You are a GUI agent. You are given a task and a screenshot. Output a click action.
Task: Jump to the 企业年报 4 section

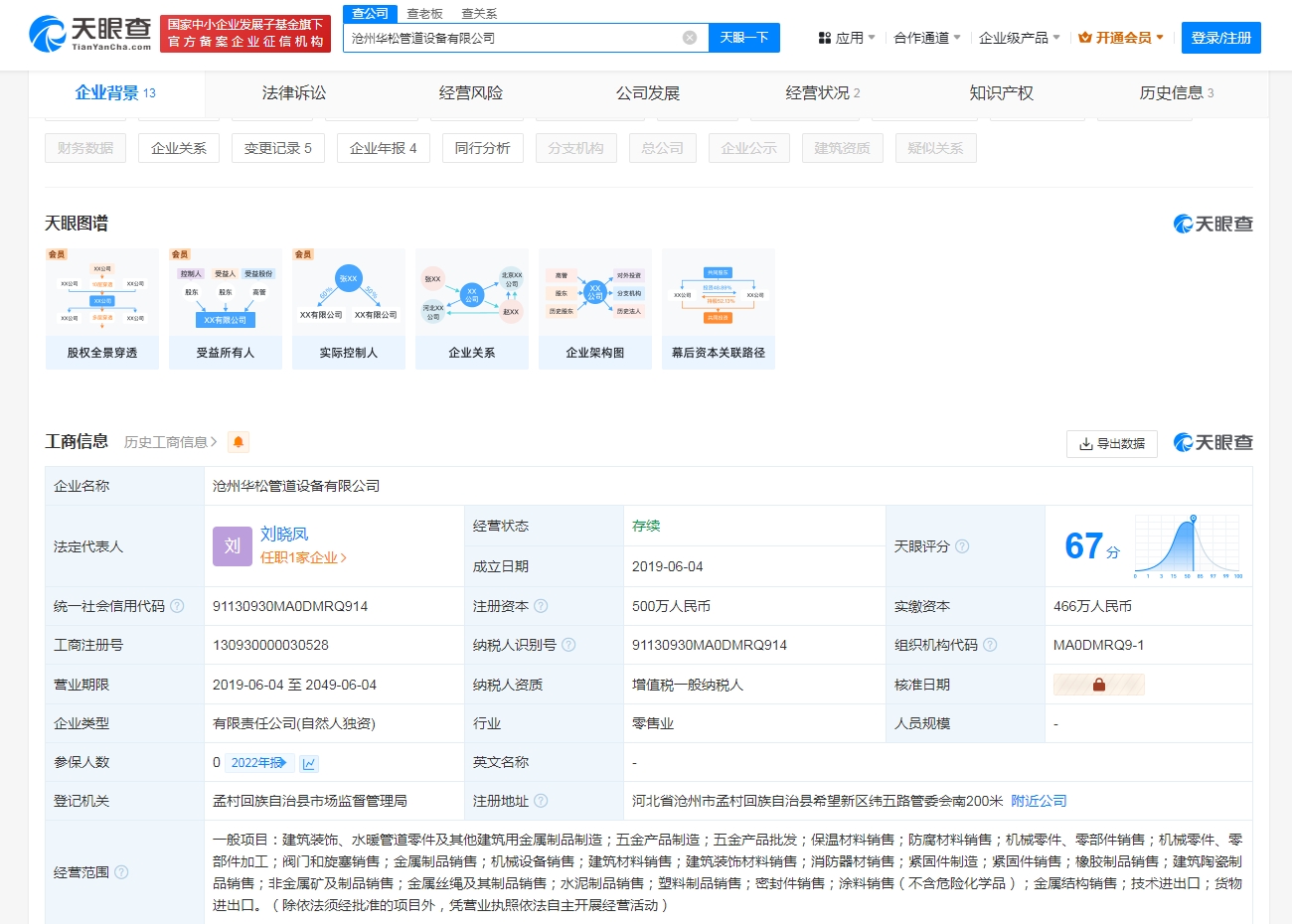(x=384, y=148)
